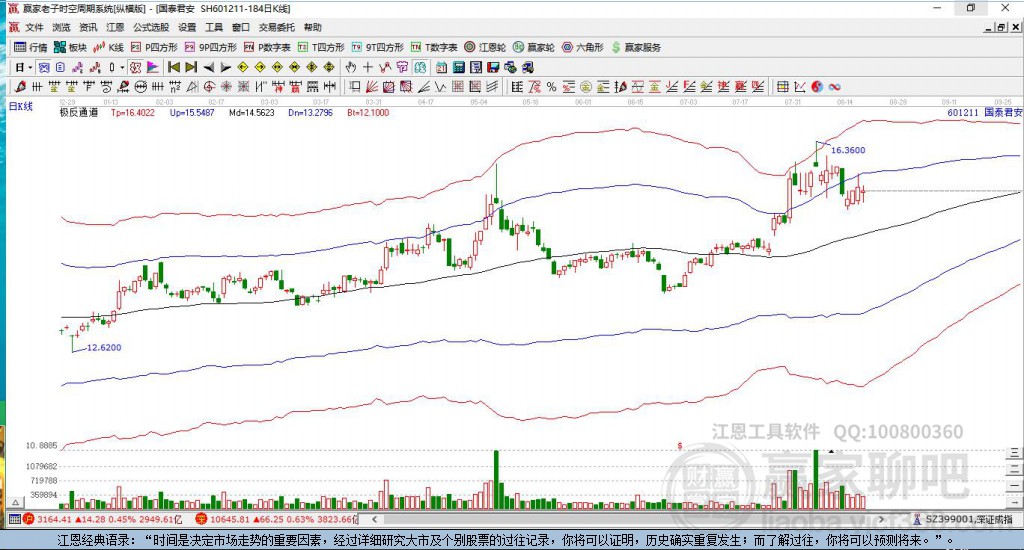Click the grid table icon near yin-yang
Screen dimensions: 1024x550
(x=782, y=87)
